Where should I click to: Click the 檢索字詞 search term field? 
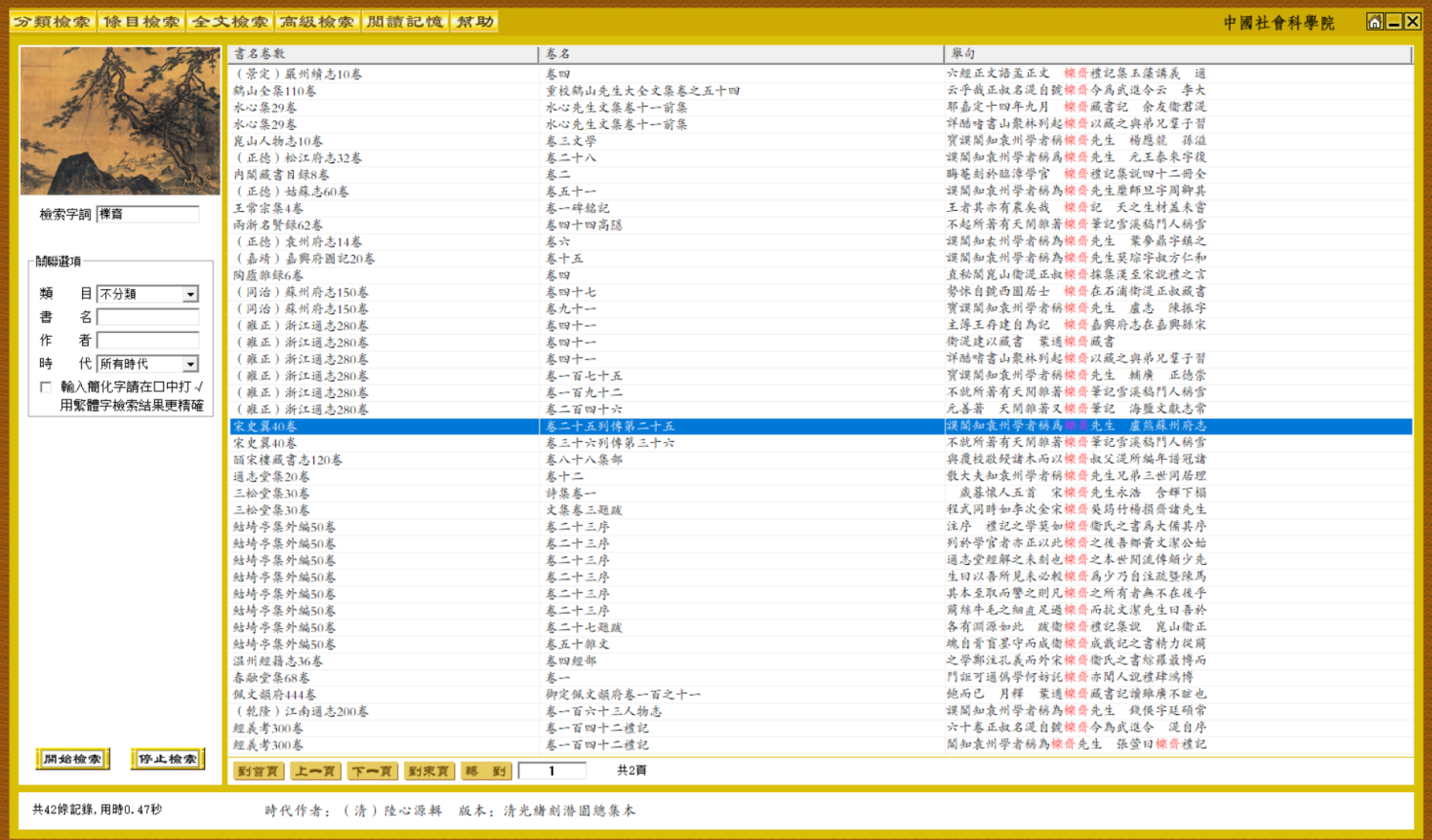pyautogui.click(x=148, y=213)
